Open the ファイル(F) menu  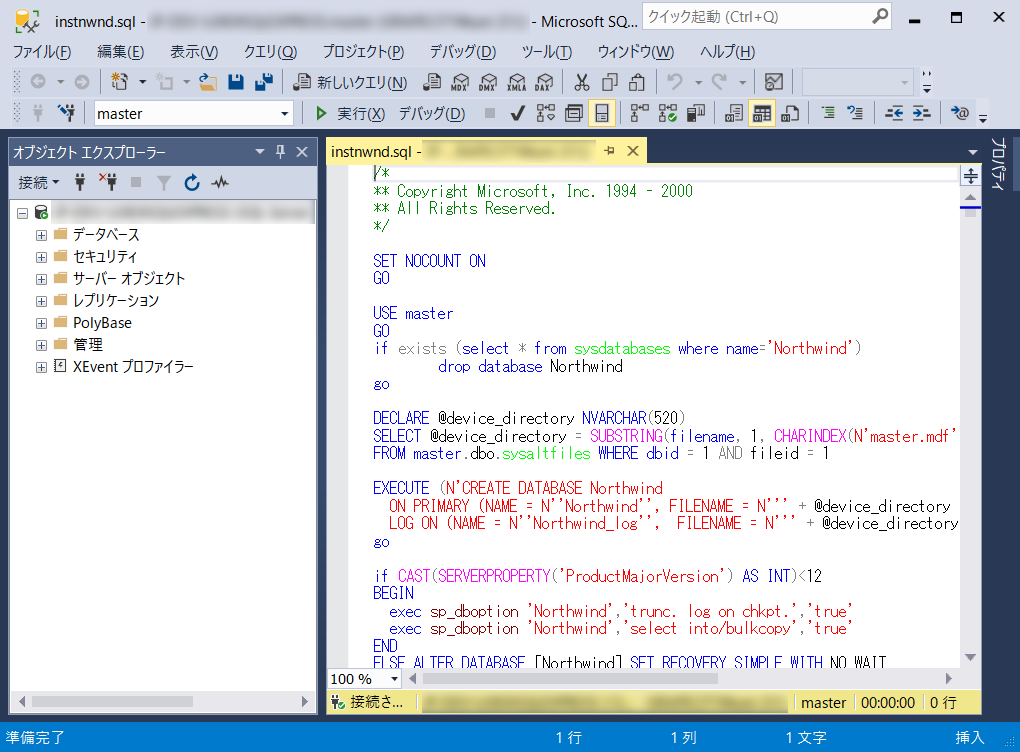(x=42, y=51)
